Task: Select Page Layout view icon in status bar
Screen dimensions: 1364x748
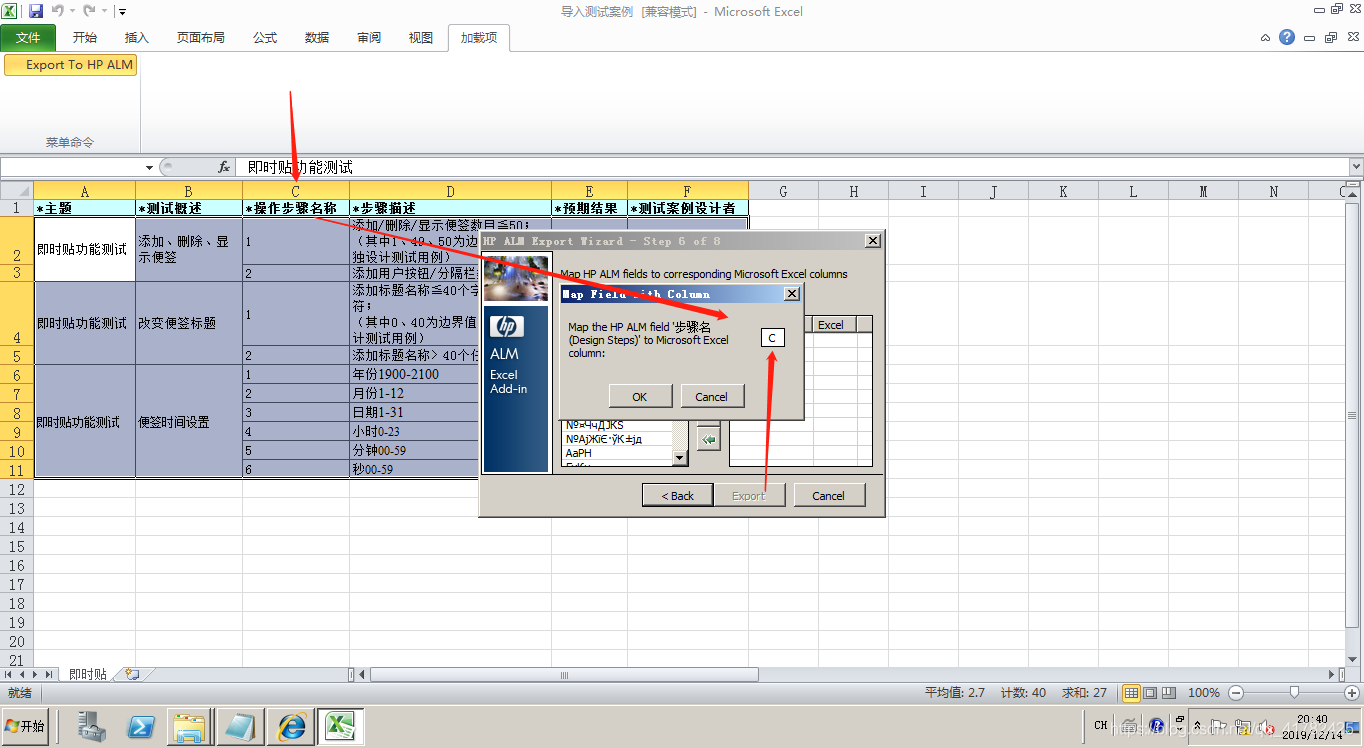Action: coord(1150,693)
